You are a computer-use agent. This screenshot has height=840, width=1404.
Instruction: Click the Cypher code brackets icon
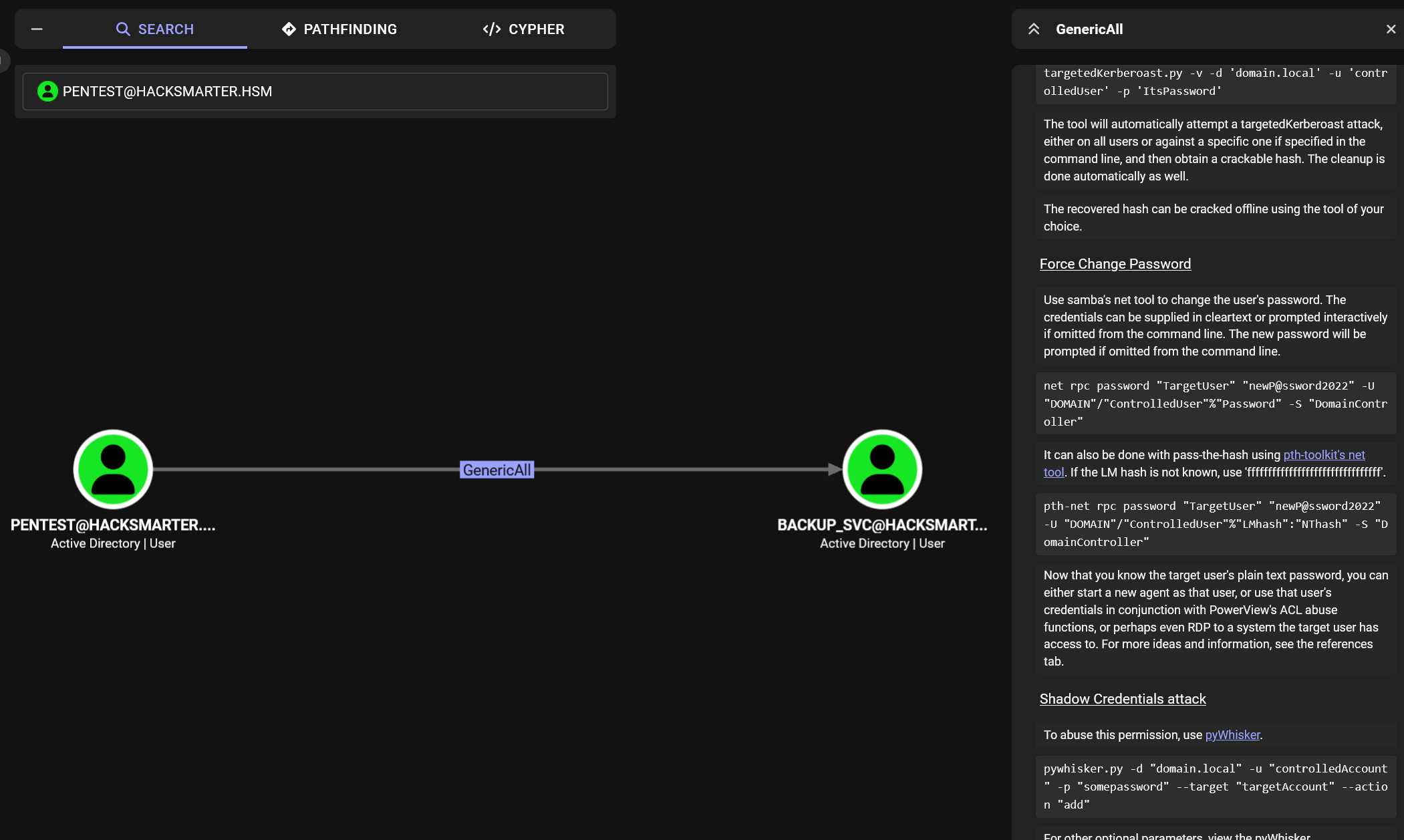pyautogui.click(x=492, y=29)
